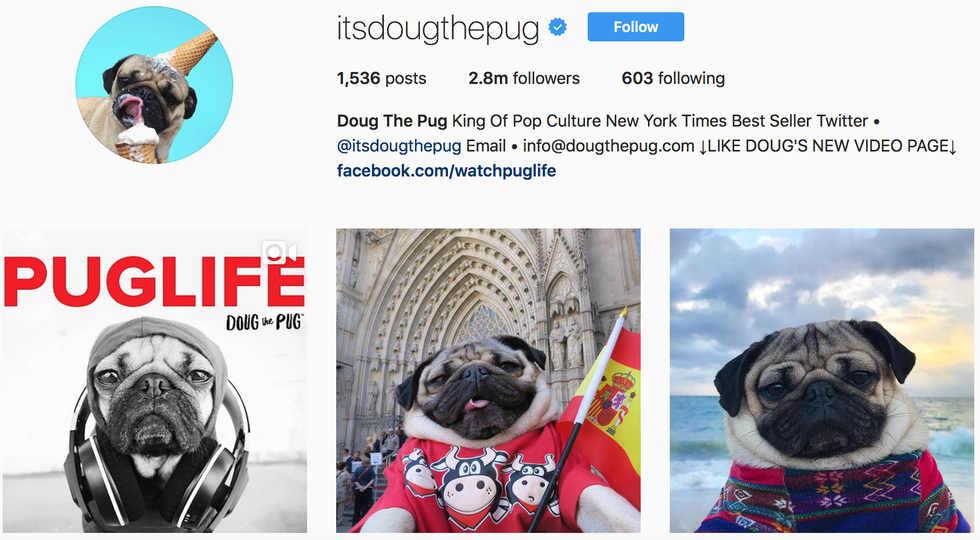Click the bold Doug The Pug name

(x=392, y=121)
